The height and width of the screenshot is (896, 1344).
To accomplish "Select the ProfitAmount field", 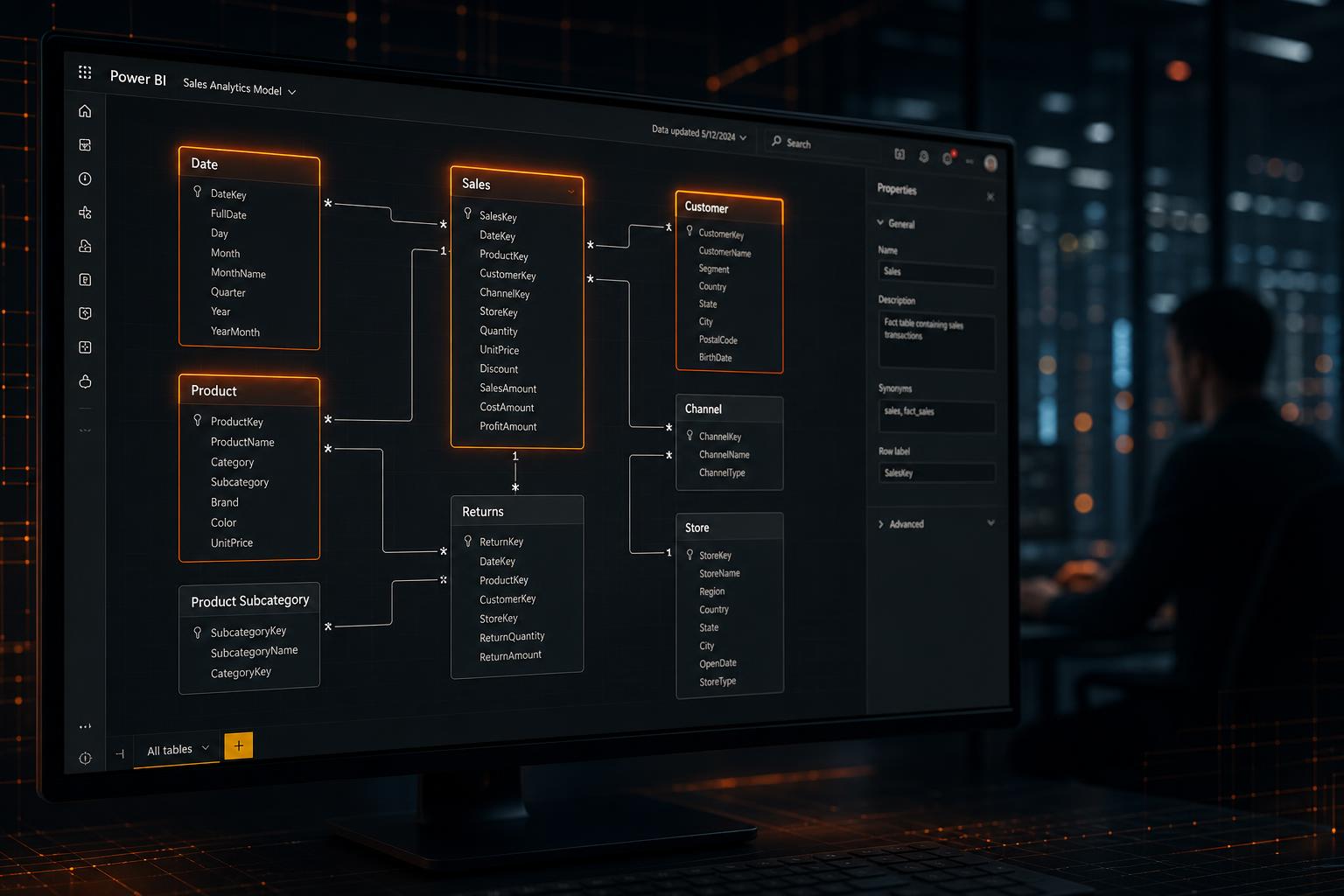I will [x=508, y=426].
